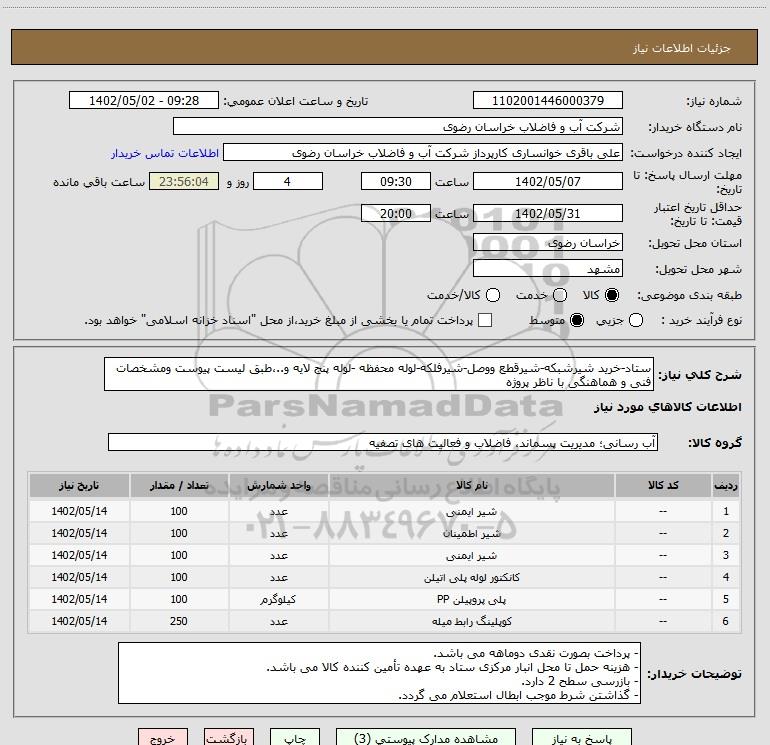This screenshot has width=770, height=745.
Task: Select the کالا/خدمت radio button
Action: 493,295
